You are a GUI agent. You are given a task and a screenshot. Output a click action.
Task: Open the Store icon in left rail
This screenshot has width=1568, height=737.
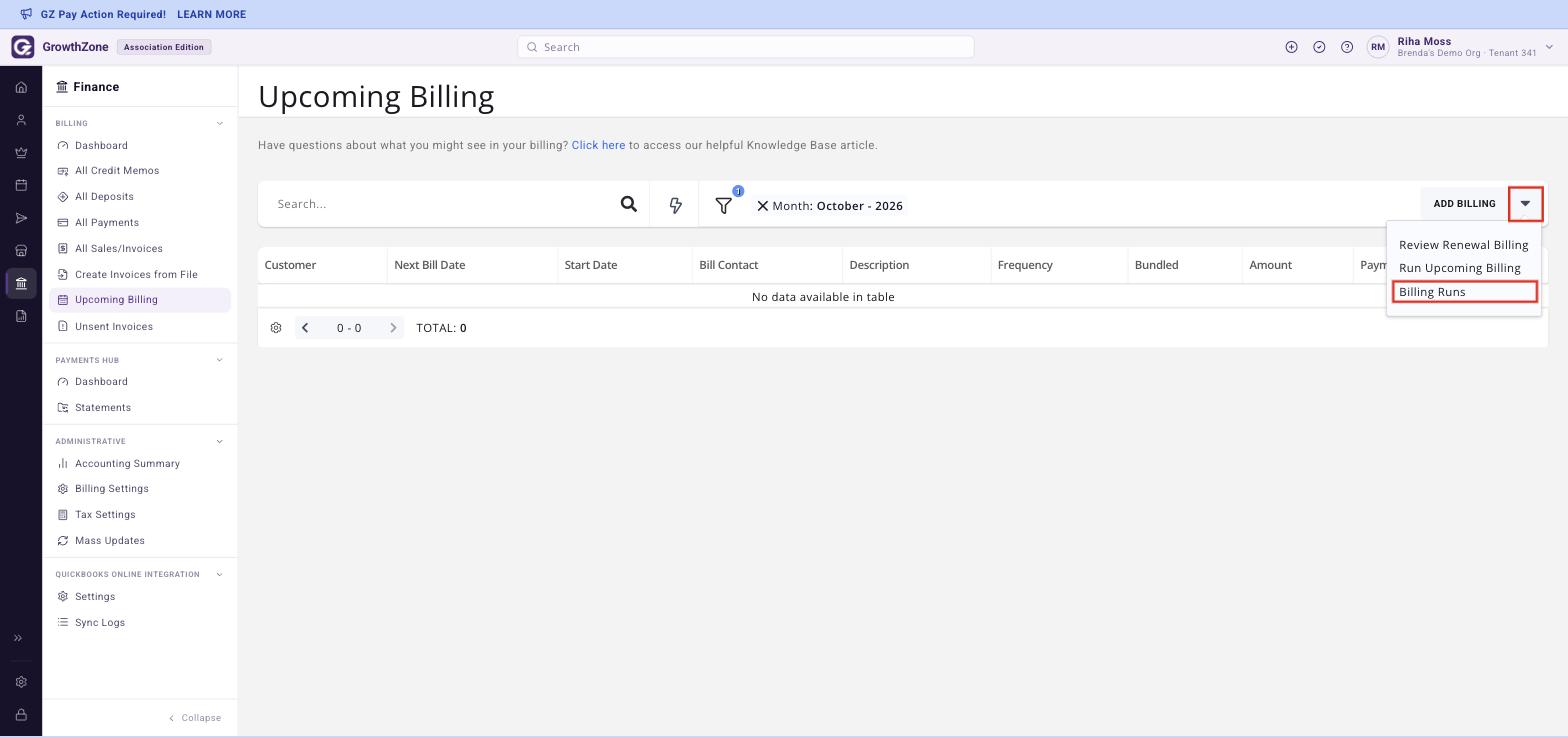coord(21,251)
